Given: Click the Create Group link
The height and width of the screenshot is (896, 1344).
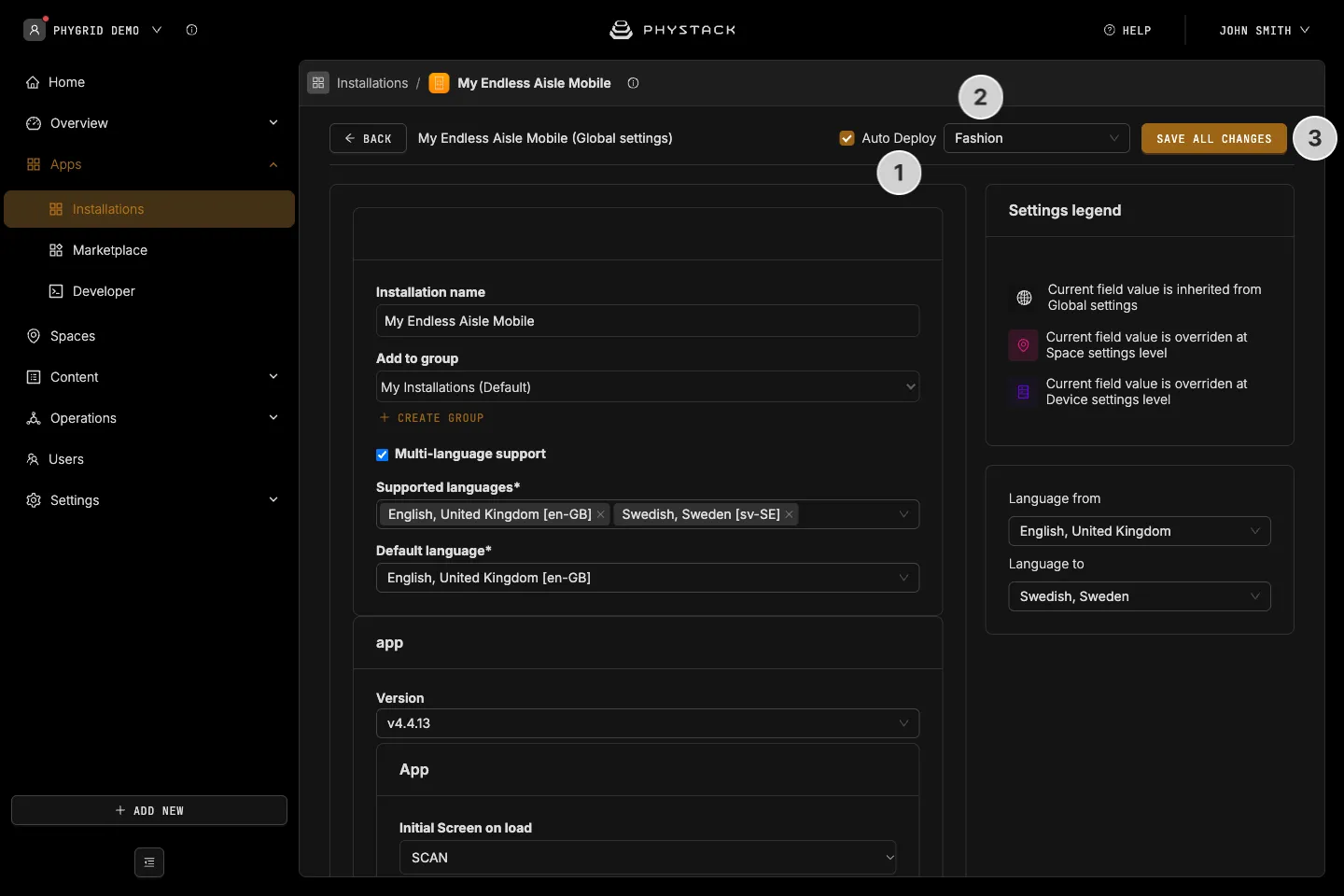Looking at the screenshot, I should (431, 418).
